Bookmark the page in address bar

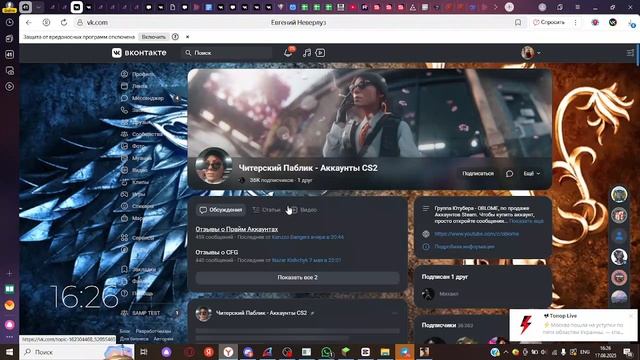pyautogui.click(x=518, y=22)
